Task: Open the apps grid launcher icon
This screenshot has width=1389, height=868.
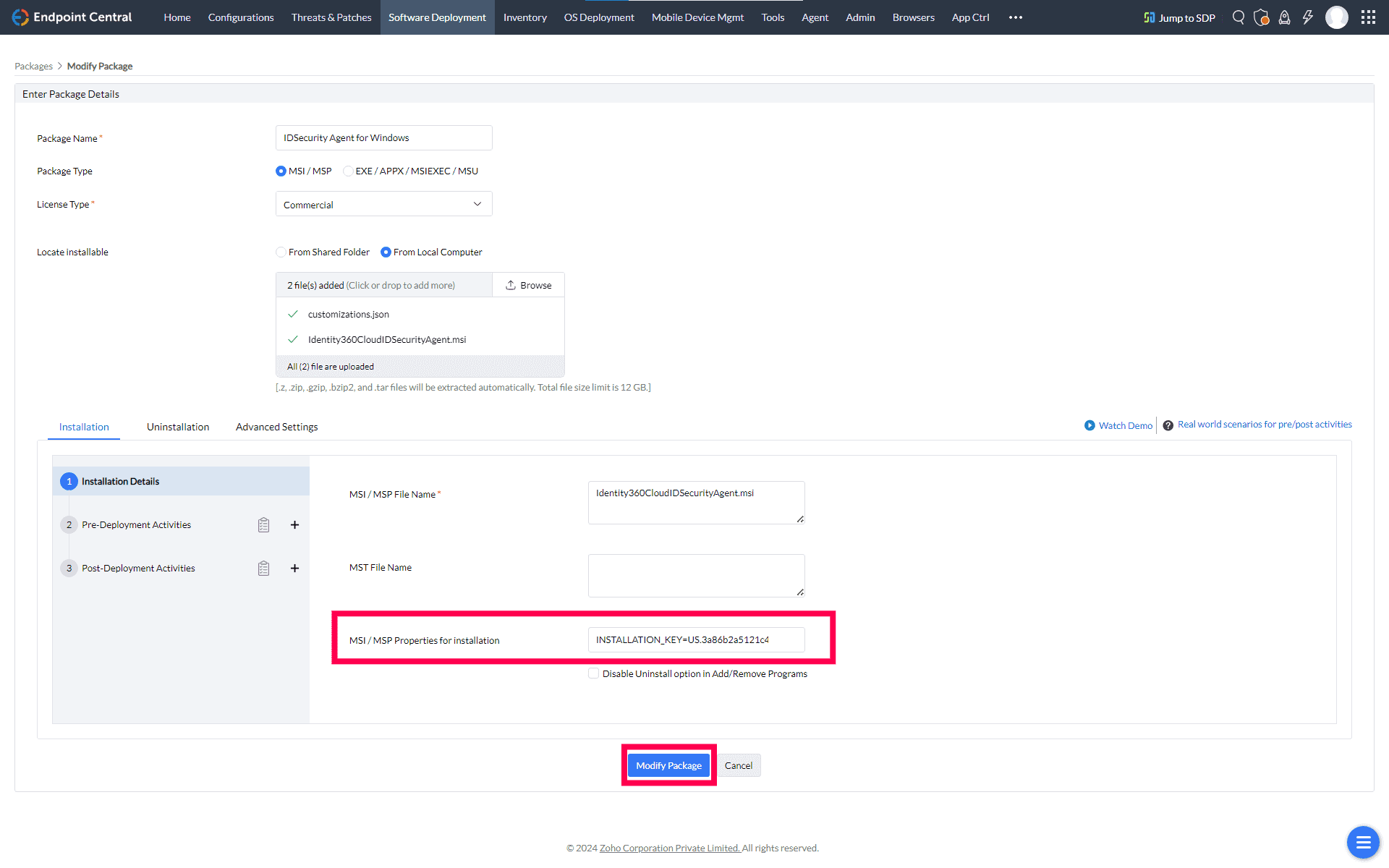Action: tap(1367, 17)
